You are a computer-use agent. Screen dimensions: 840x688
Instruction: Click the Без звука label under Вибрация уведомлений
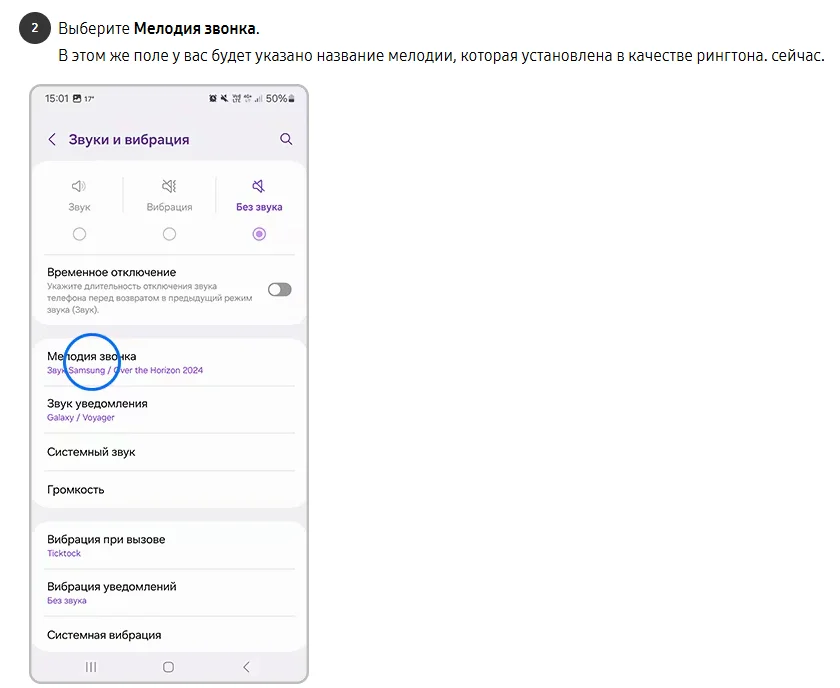(x=66, y=601)
